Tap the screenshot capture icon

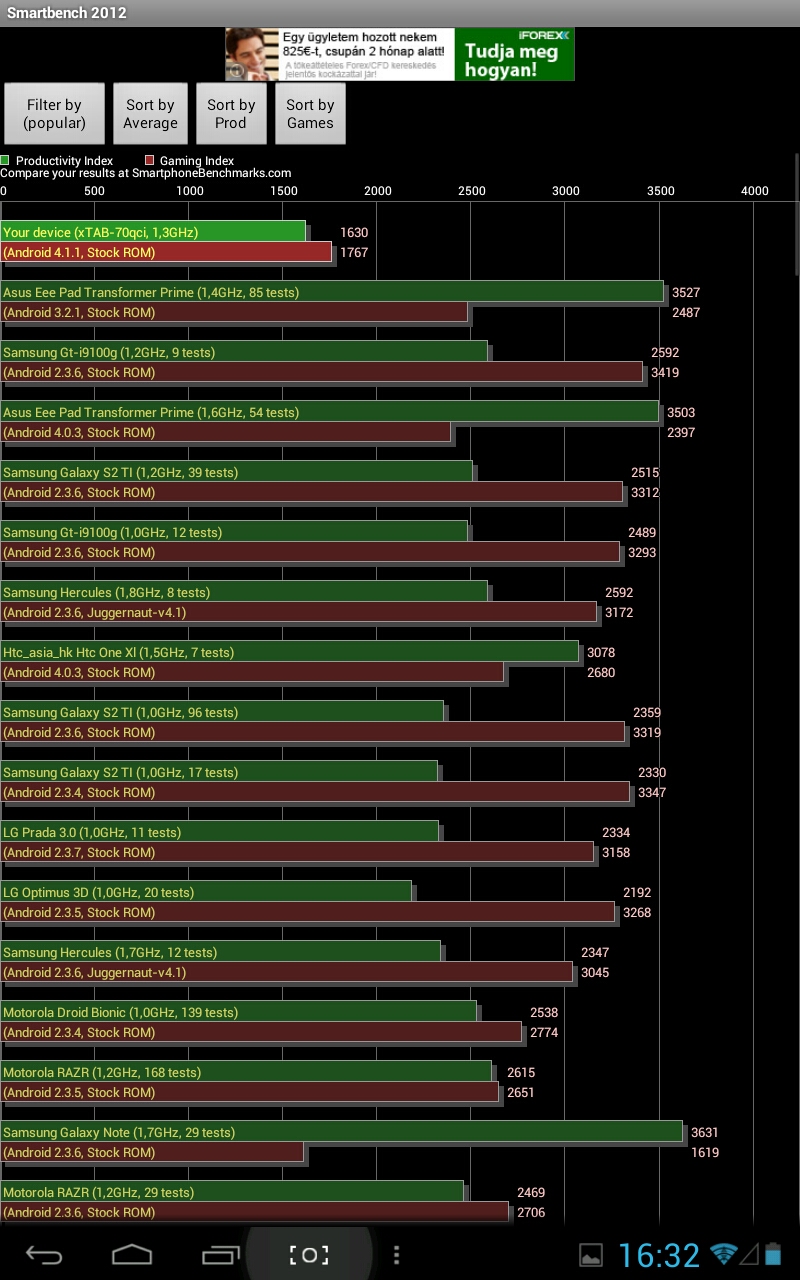tap(309, 1255)
